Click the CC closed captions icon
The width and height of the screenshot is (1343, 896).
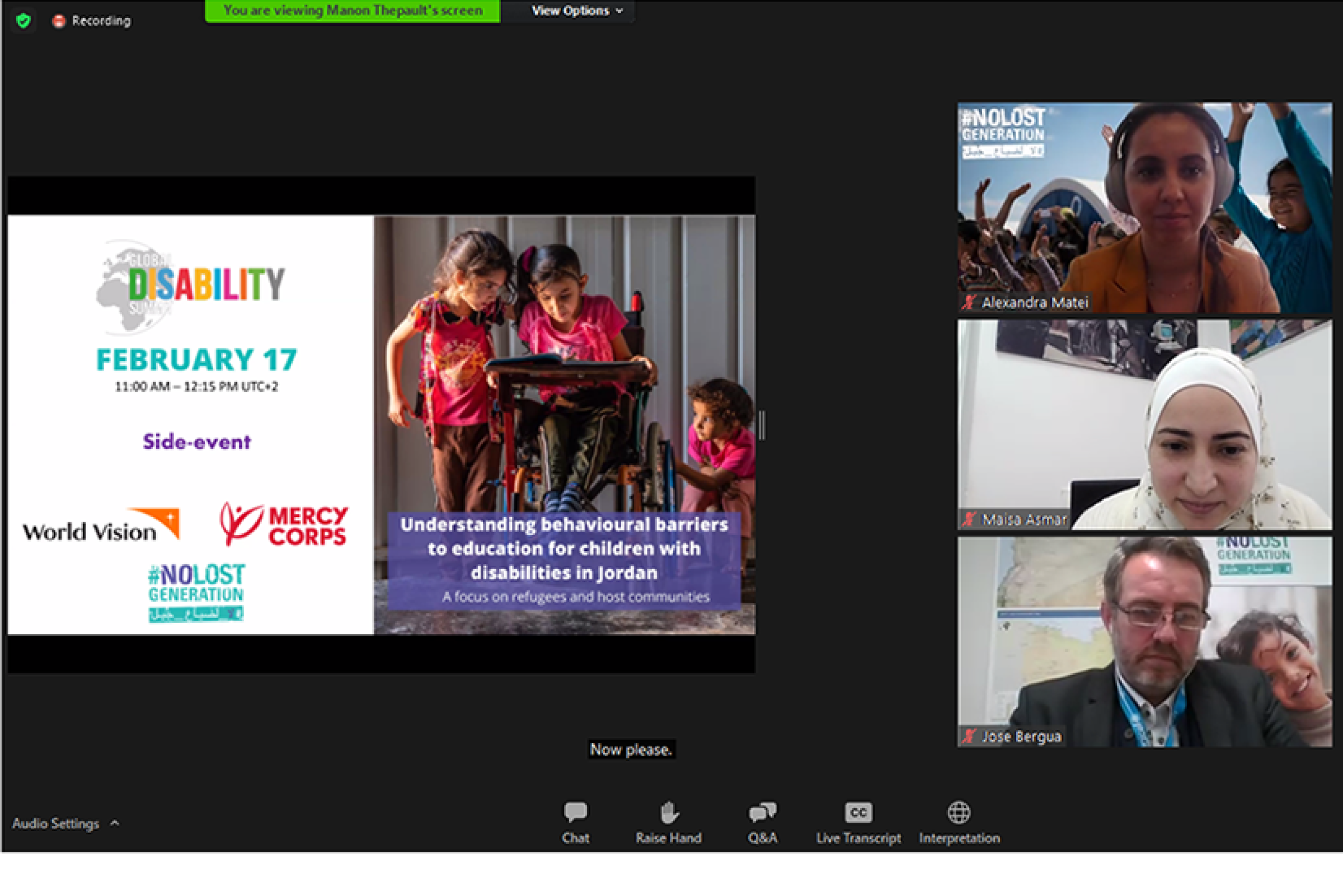point(858,811)
